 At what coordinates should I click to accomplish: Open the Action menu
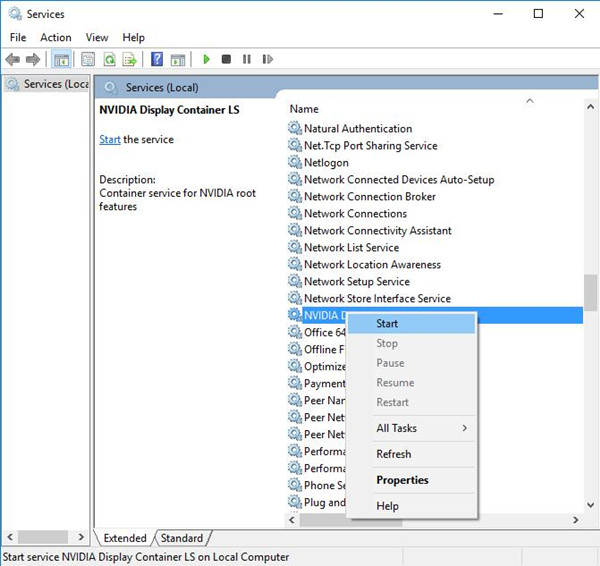point(56,37)
